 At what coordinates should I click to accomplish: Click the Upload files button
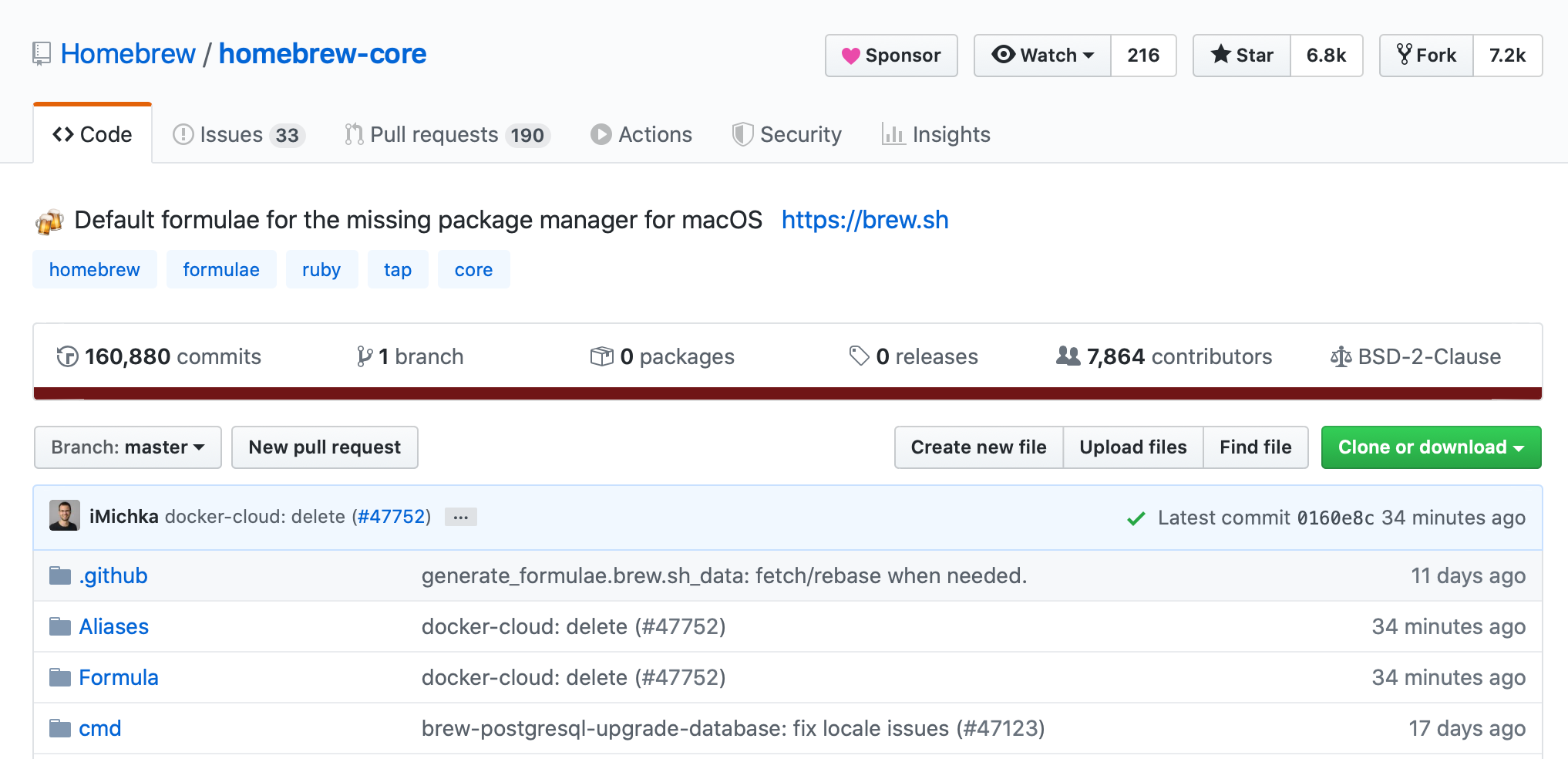pos(1133,447)
